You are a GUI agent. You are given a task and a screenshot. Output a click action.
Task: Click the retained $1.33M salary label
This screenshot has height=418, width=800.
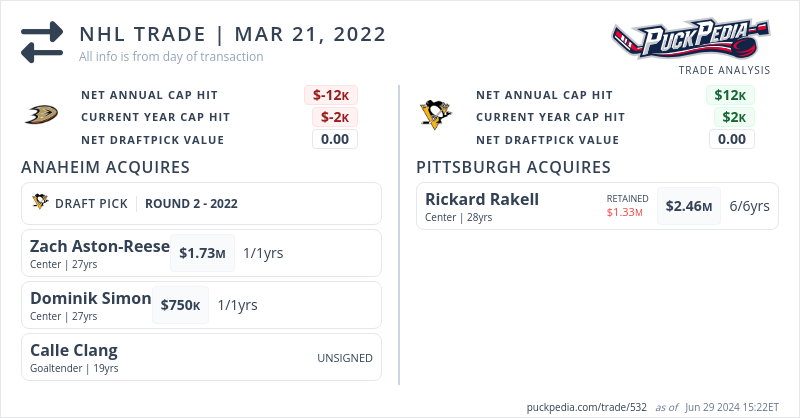(625, 212)
